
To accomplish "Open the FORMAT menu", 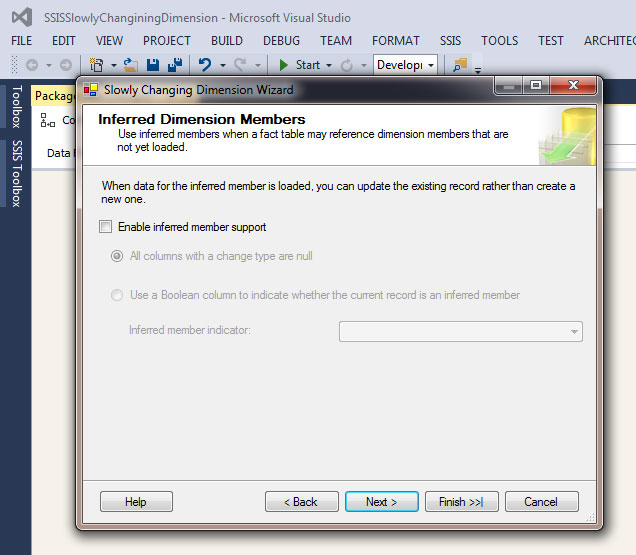I will [396, 41].
